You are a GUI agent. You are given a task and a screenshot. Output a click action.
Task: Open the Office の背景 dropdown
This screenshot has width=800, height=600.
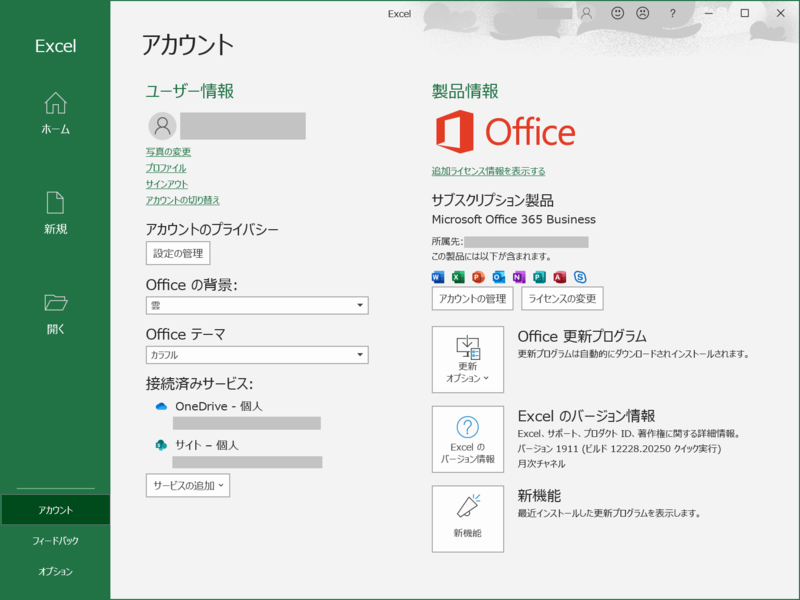(256, 305)
